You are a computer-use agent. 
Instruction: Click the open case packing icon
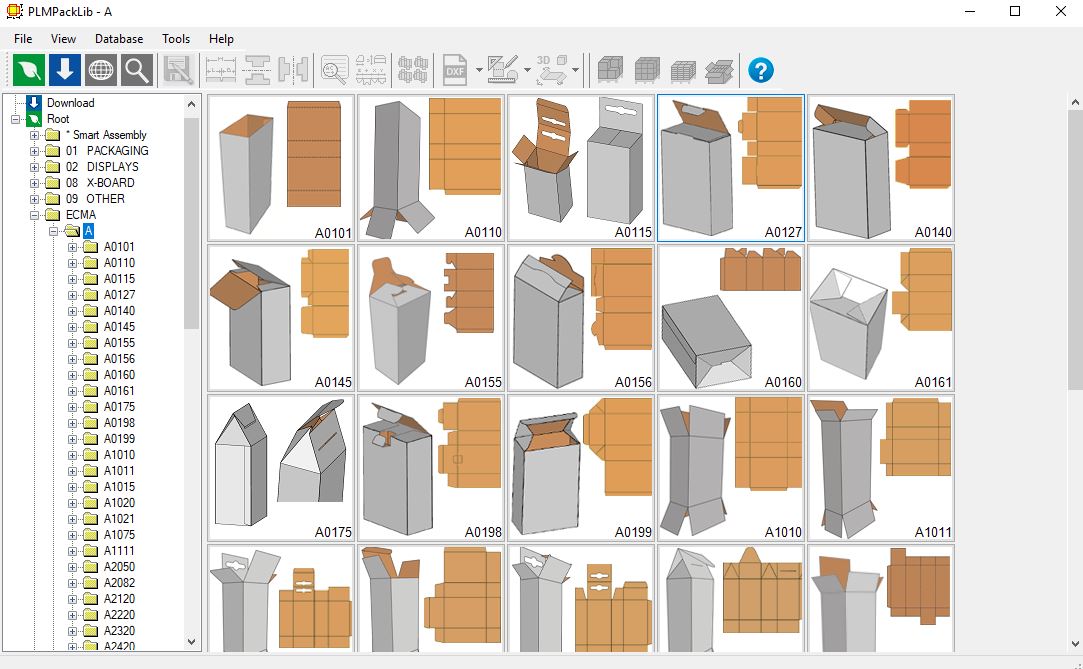(719, 70)
